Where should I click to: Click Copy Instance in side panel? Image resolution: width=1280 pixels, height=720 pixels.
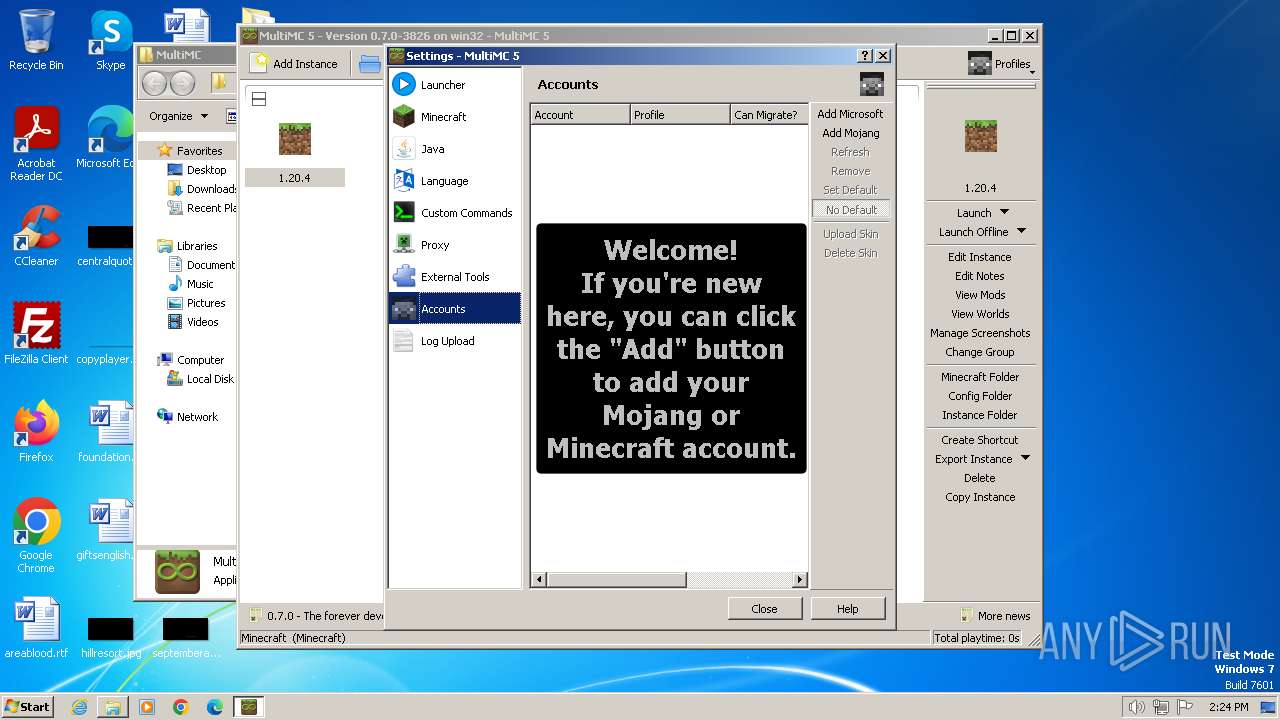click(979, 497)
